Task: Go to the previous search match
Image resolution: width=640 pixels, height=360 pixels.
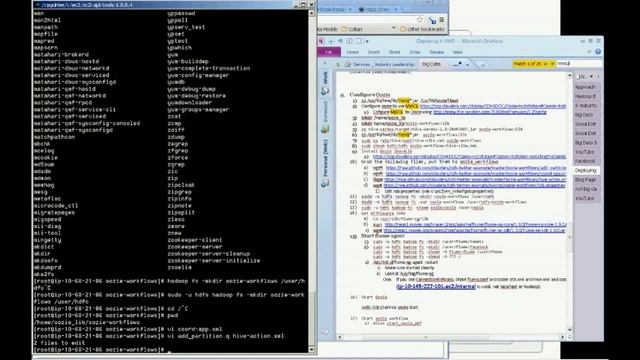Action: click(x=545, y=64)
